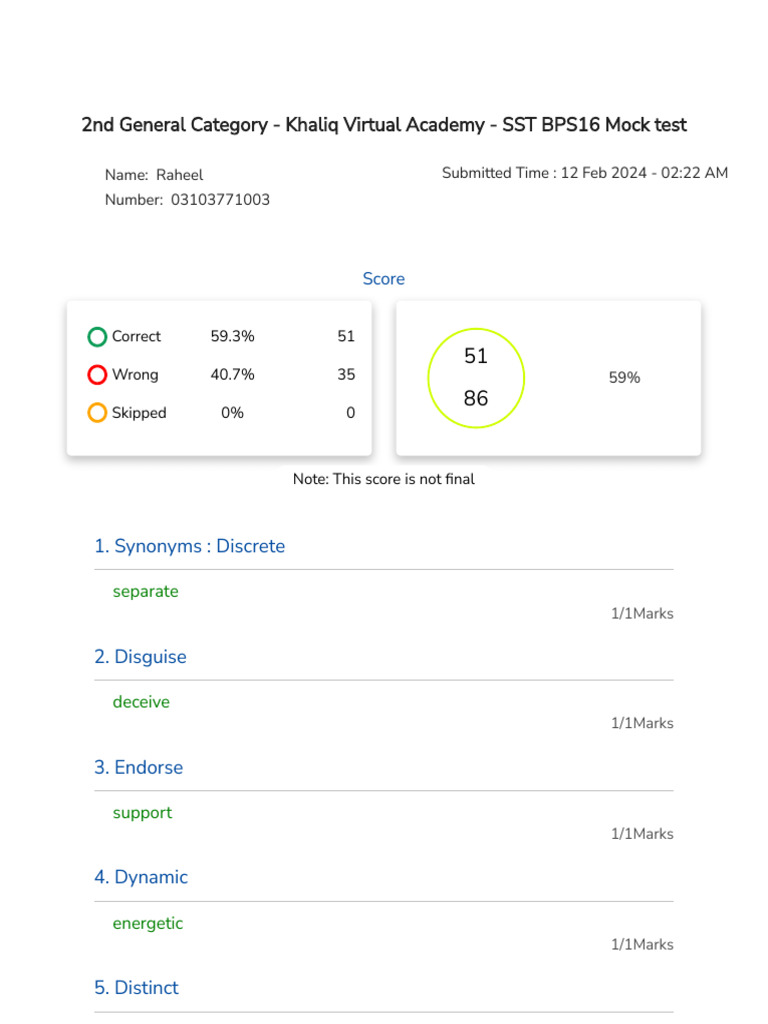The width and height of the screenshot is (768, 1024).
Task: Click the green Correct circle icon
Action: tap(97, 337)
